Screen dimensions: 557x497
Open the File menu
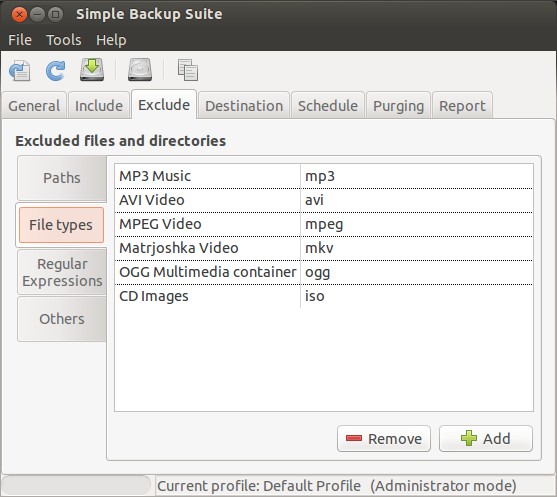[x=20, y=40]
